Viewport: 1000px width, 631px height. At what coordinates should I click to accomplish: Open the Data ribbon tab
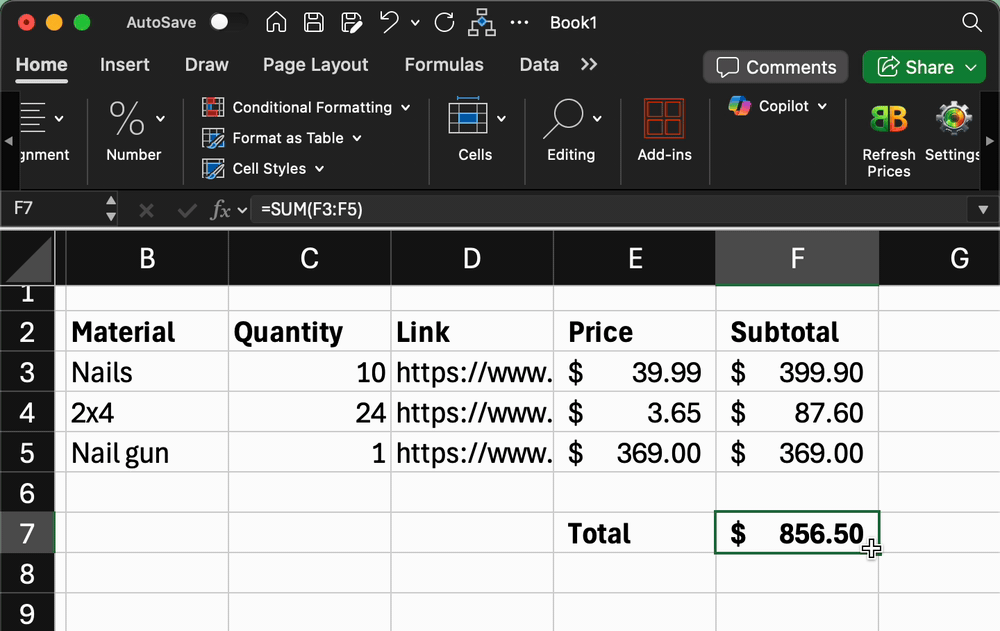click(538, 64)
